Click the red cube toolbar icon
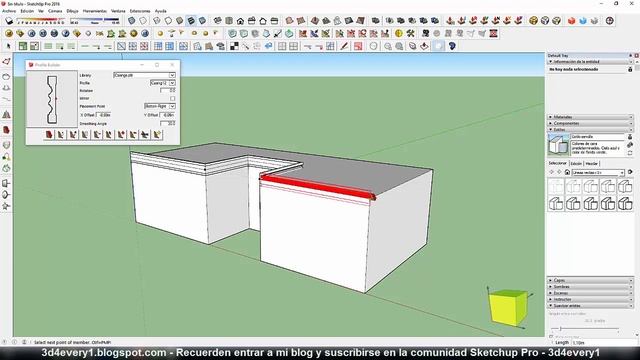 (x=571, y=20)
